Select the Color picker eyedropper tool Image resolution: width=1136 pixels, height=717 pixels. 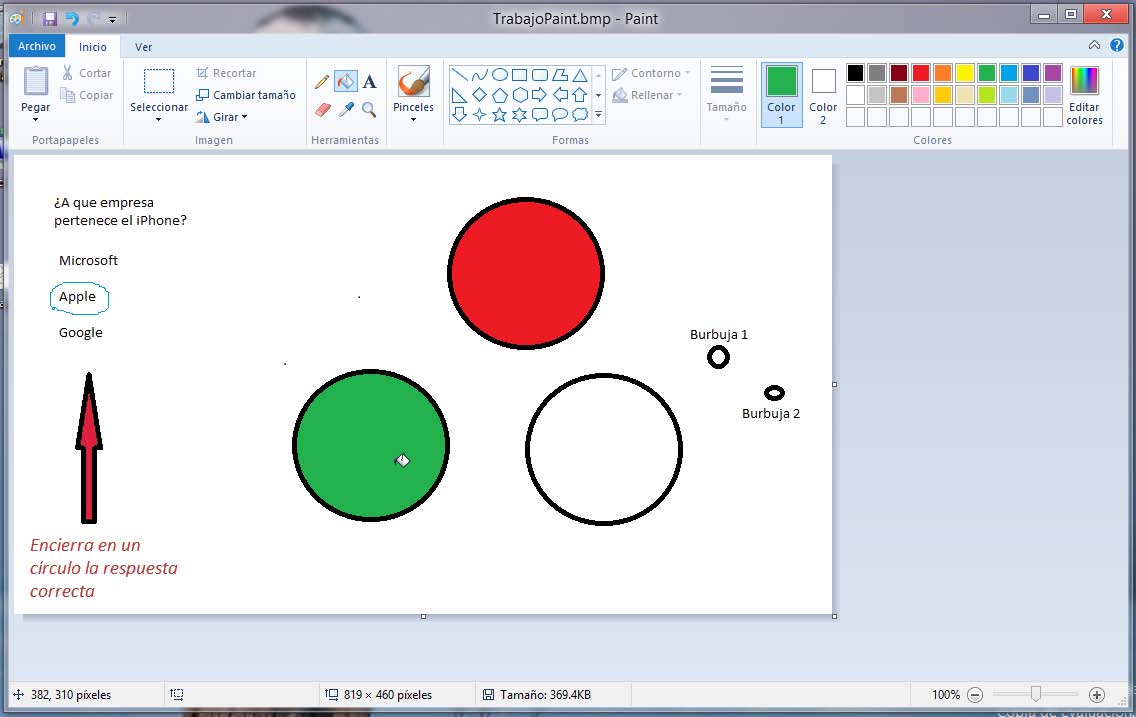point(346,109)
